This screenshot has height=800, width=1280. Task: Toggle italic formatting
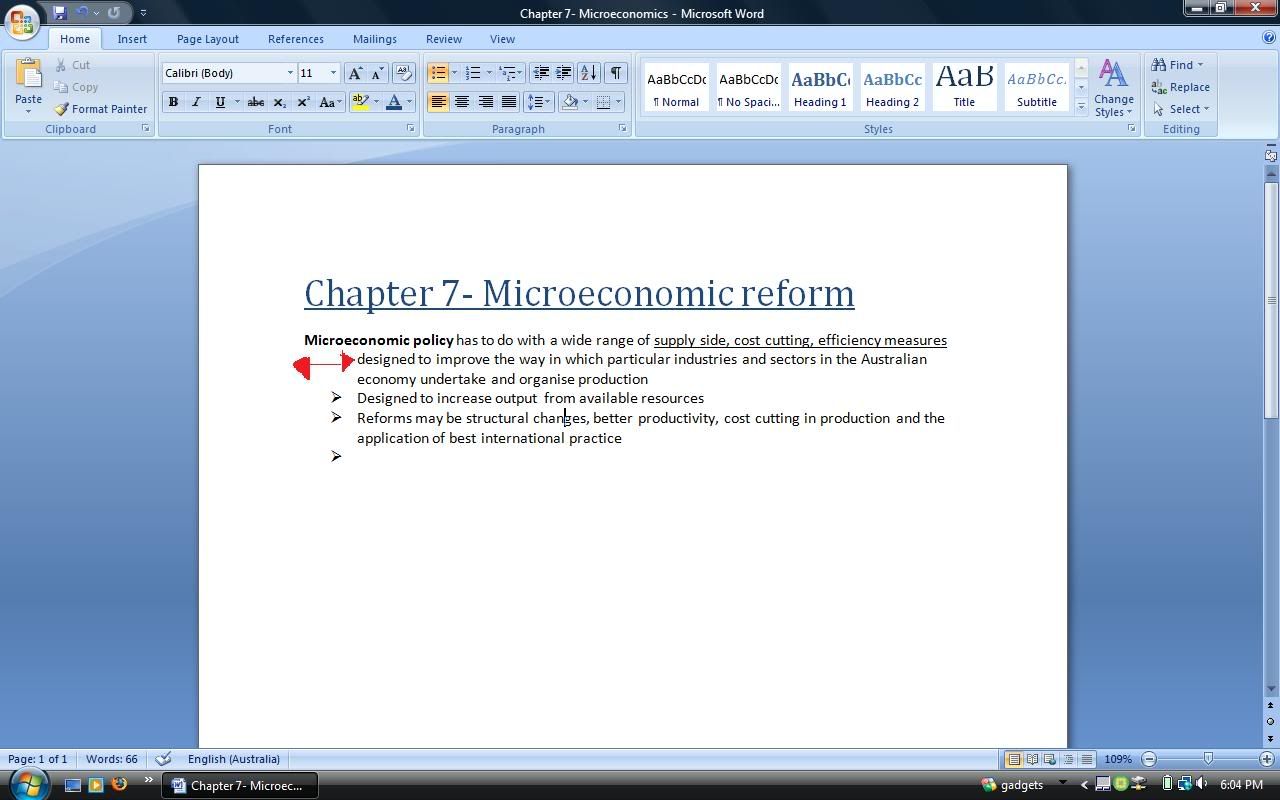pos(196,102)
